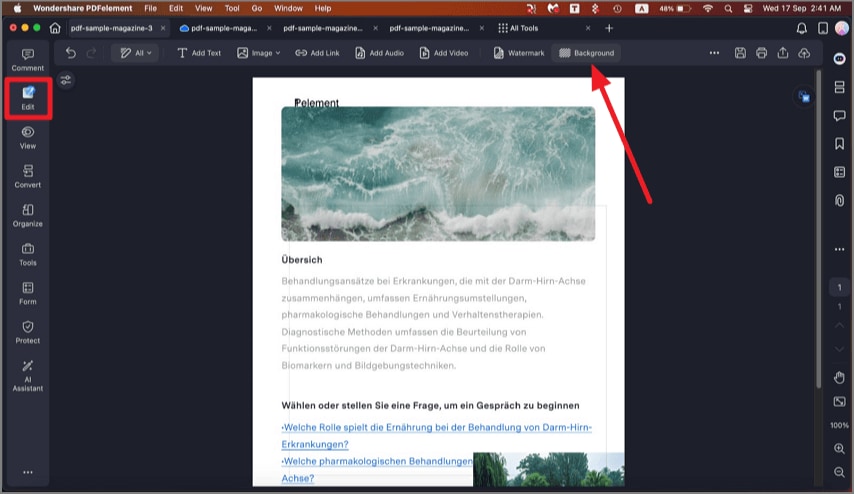Choose the Add Audio tool
Image resolution: width=854 pixels, height=494 pixels.
coord(379,53)
